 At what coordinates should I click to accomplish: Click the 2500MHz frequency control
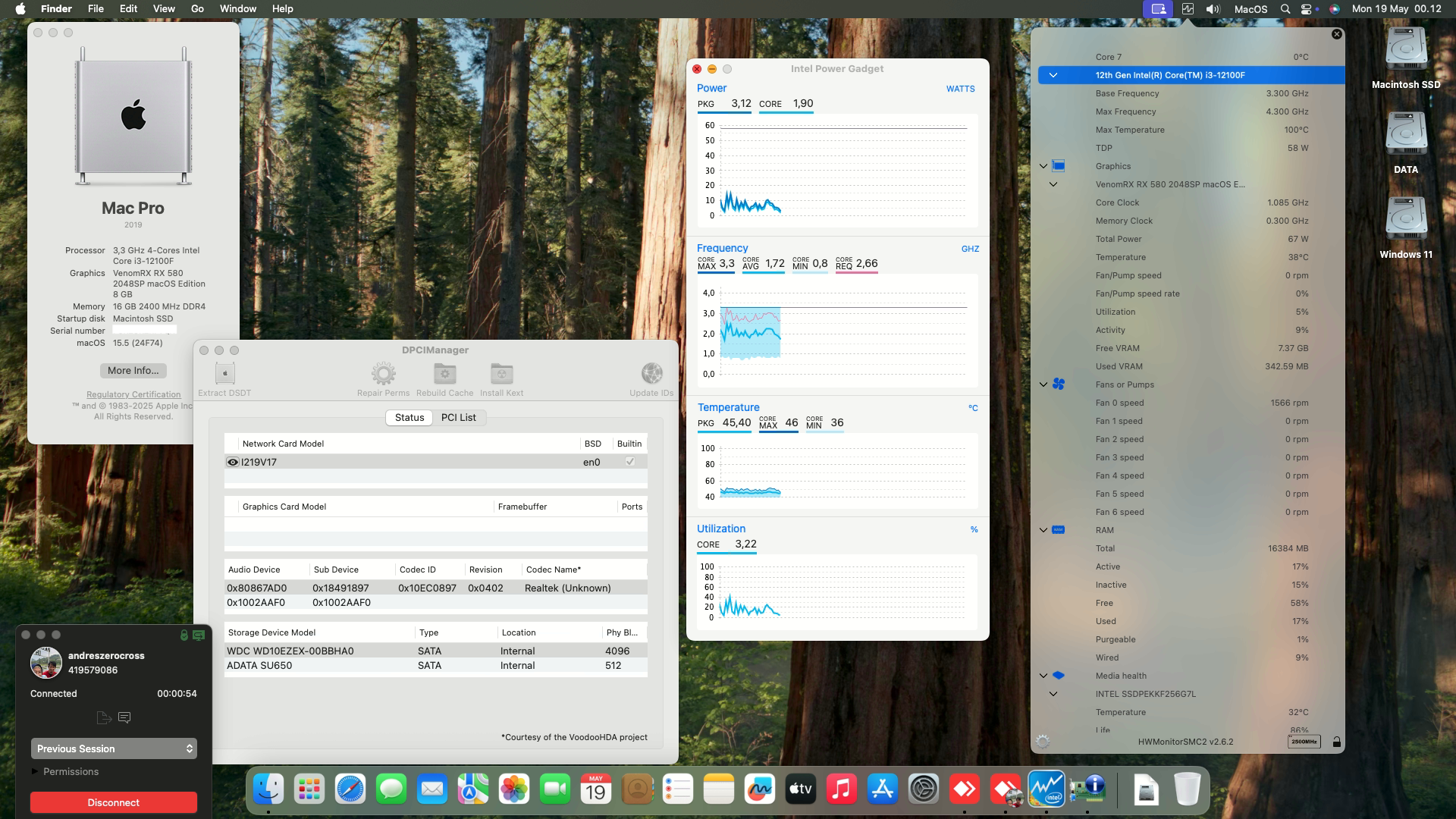[x=1303, y=742]
